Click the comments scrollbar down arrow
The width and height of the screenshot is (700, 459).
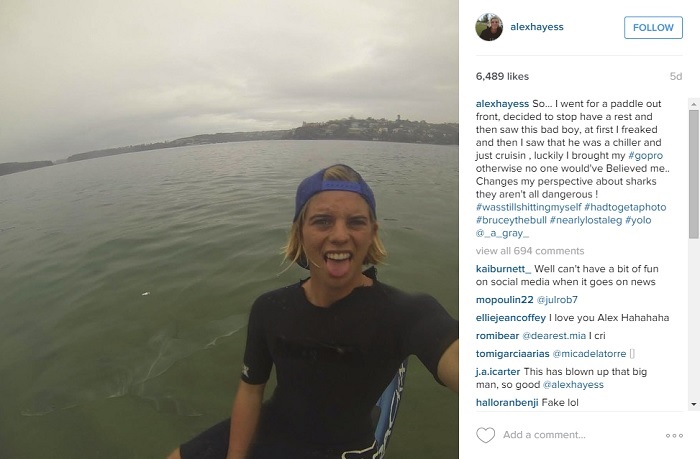tap(694, 405)
